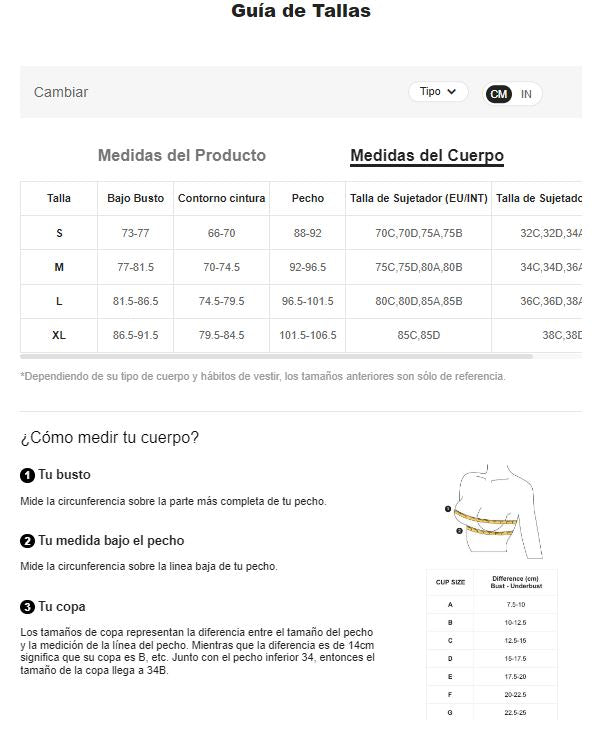Click the marker 1 on the body illustration
598x741 pixels.
coord(447,509)
